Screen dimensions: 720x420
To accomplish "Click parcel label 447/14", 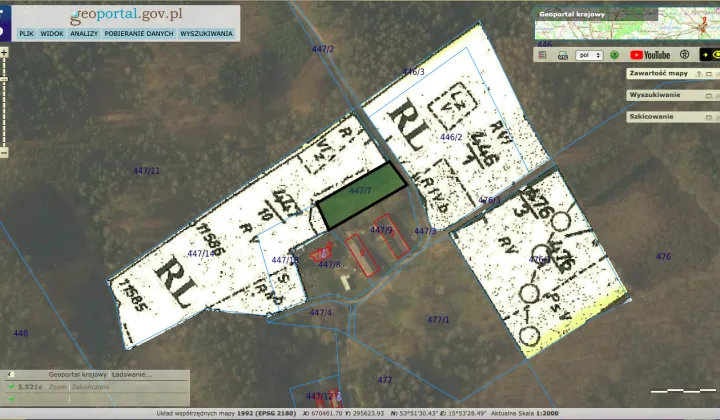I will [201, 254].
